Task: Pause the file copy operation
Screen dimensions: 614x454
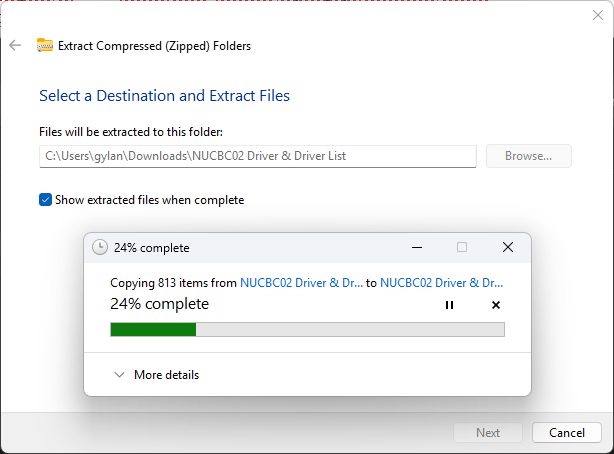Action: (449, 305)
